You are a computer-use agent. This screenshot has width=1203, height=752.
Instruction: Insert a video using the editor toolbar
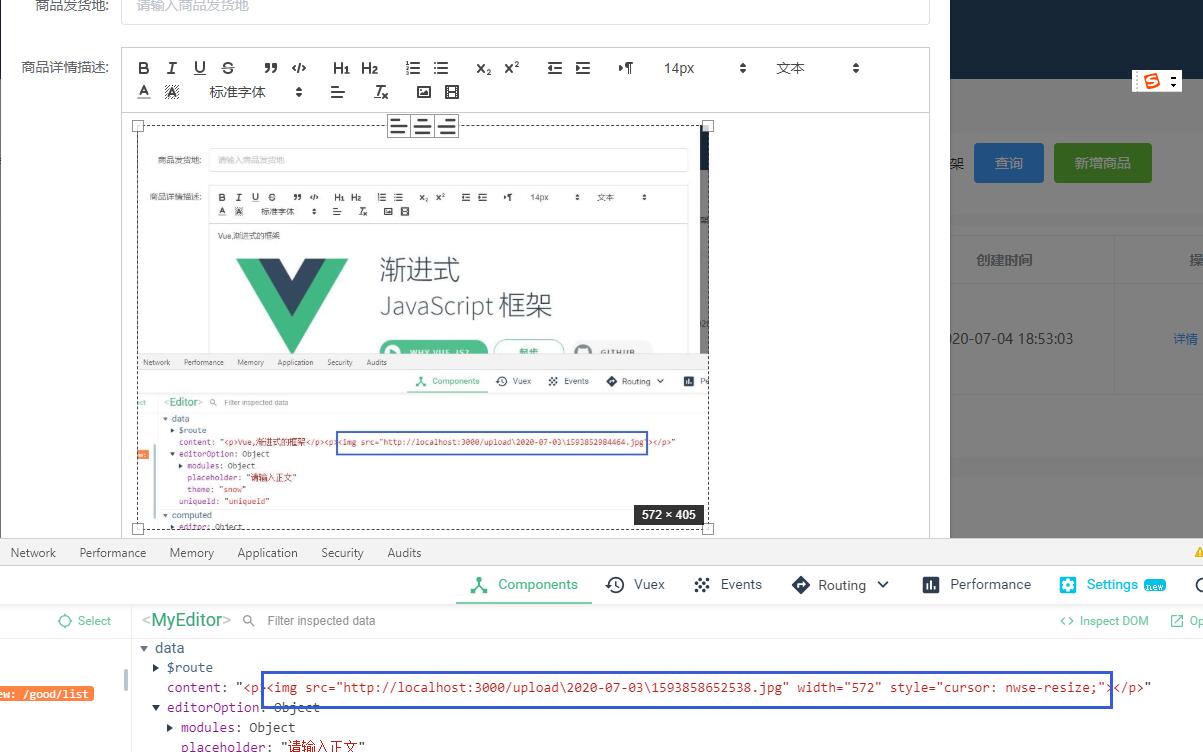pos(451,91)
